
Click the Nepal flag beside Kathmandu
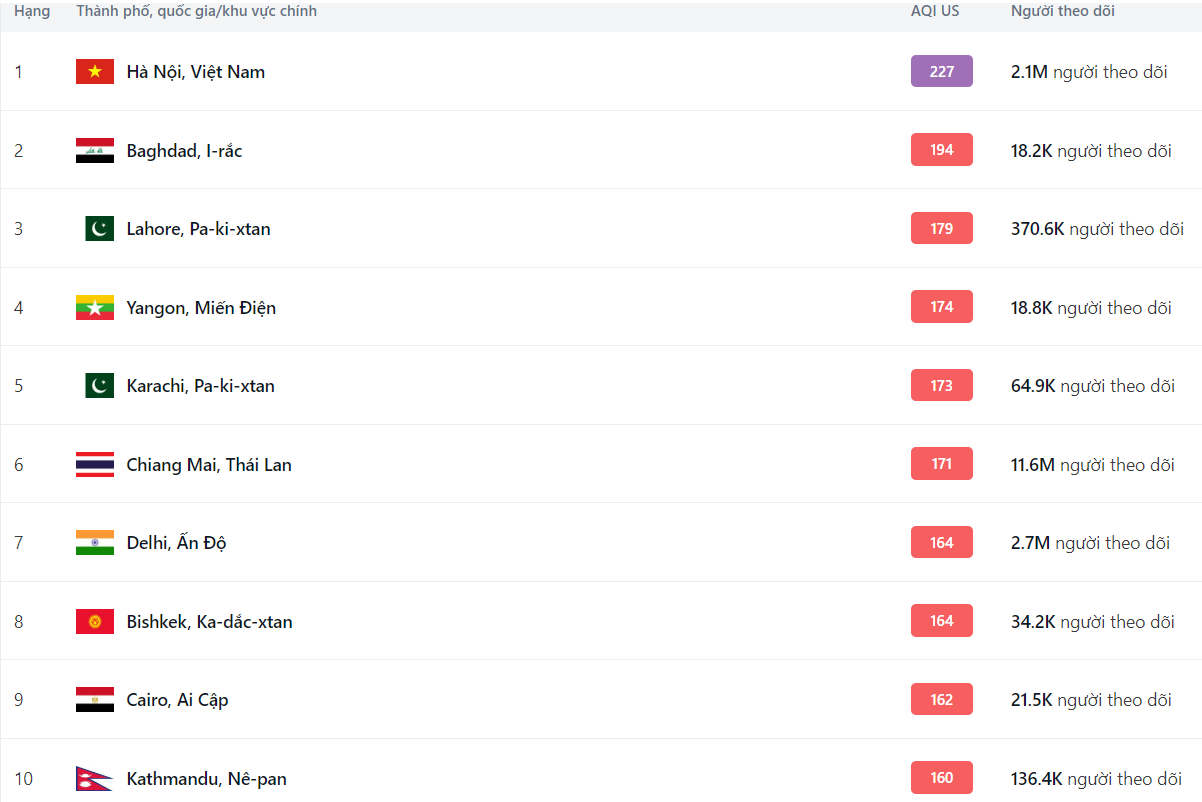click(x=95, y=779)
